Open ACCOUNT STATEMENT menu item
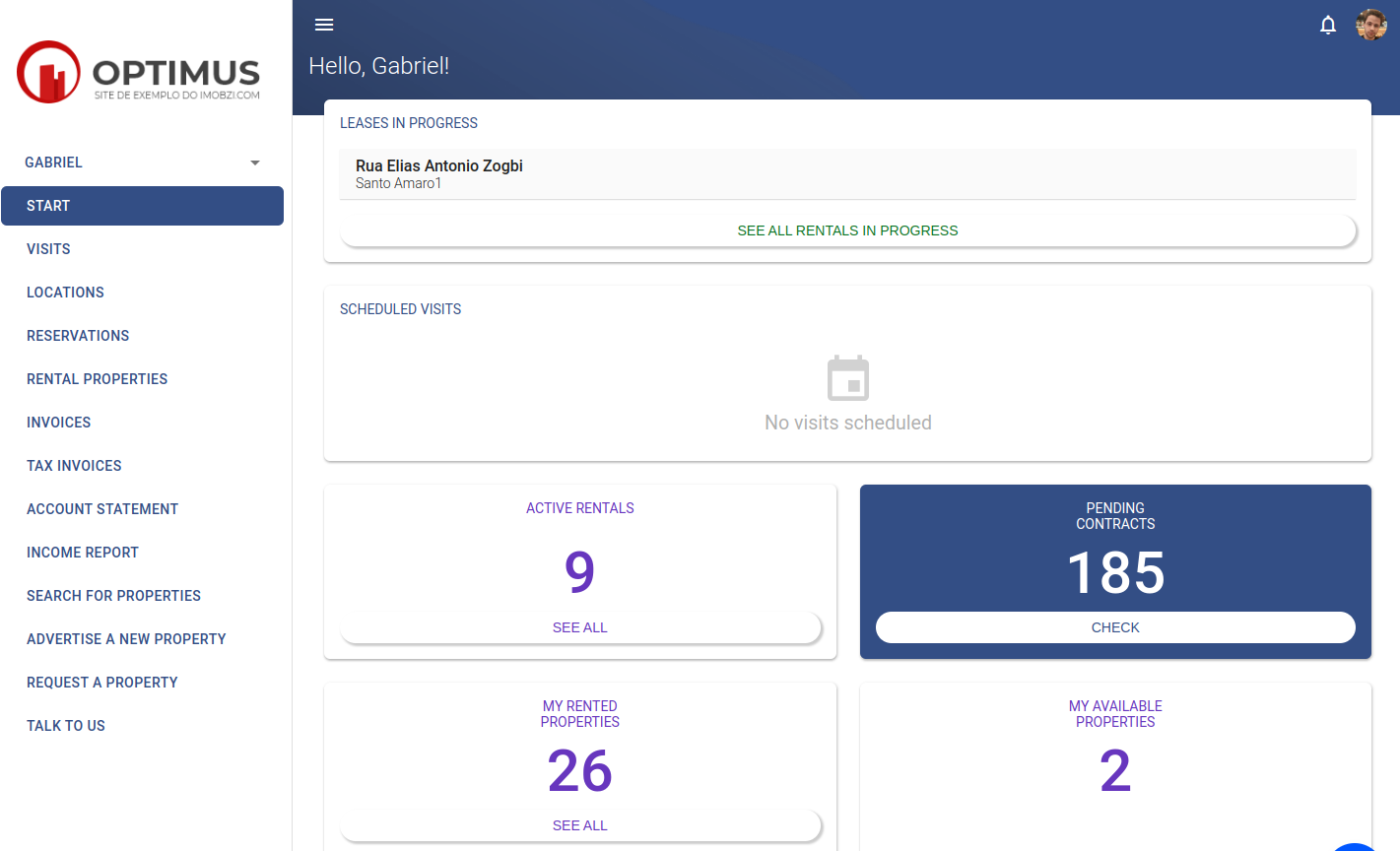 click(x=143, y=509)
